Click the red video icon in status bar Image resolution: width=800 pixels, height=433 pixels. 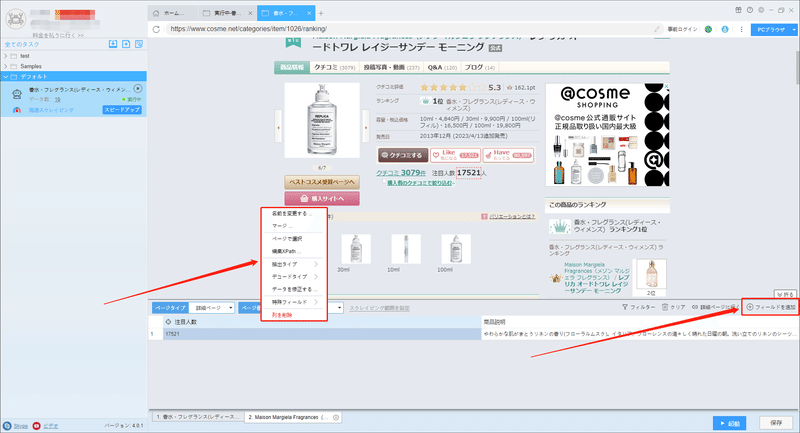pos(36,426)
